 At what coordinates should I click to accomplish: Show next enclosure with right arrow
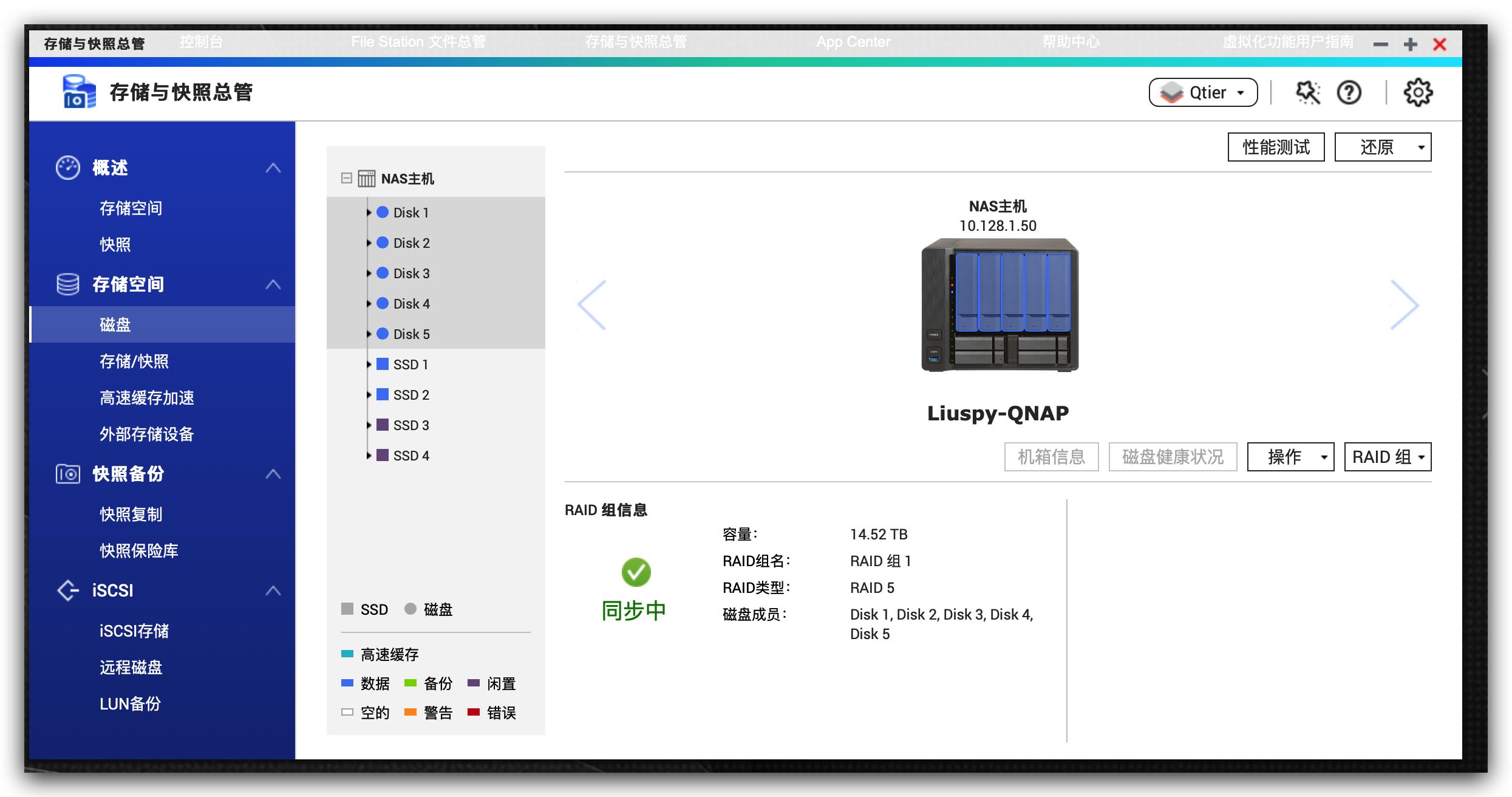[x=1405, y=305]
